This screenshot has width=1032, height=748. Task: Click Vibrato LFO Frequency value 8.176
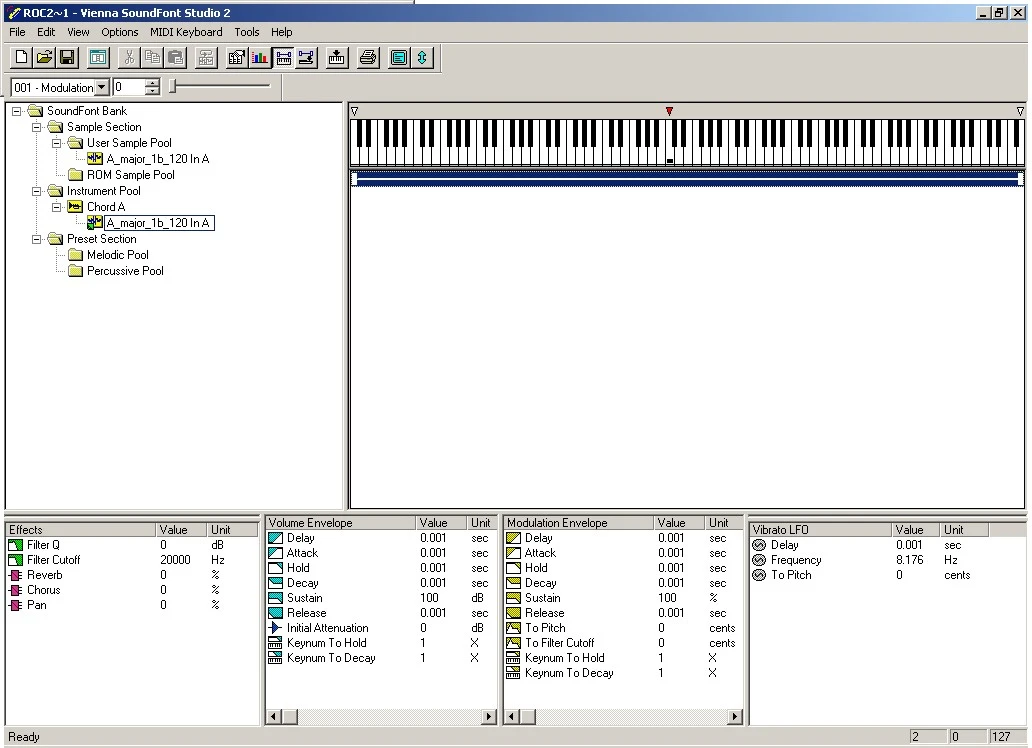pos(910,560)
